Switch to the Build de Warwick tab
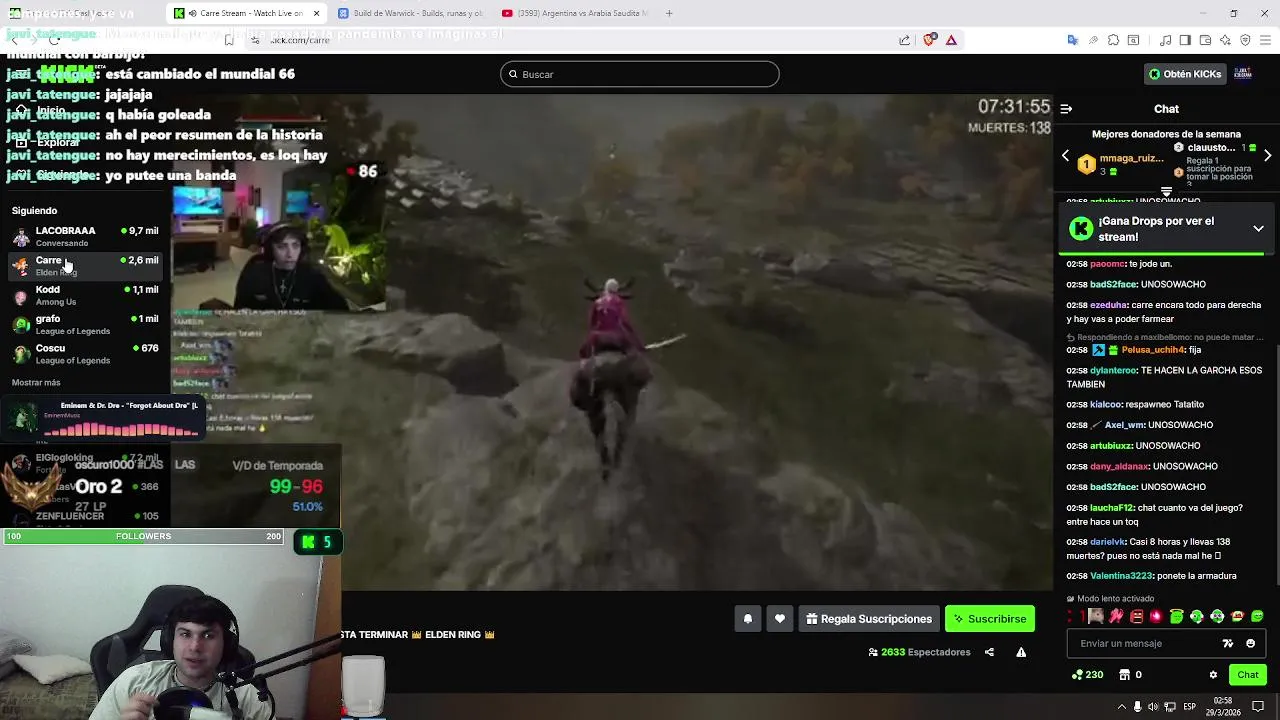Image resolution: width=1280 pixels, height=720 pixels. pyautogui.click(x=410, y=13)
